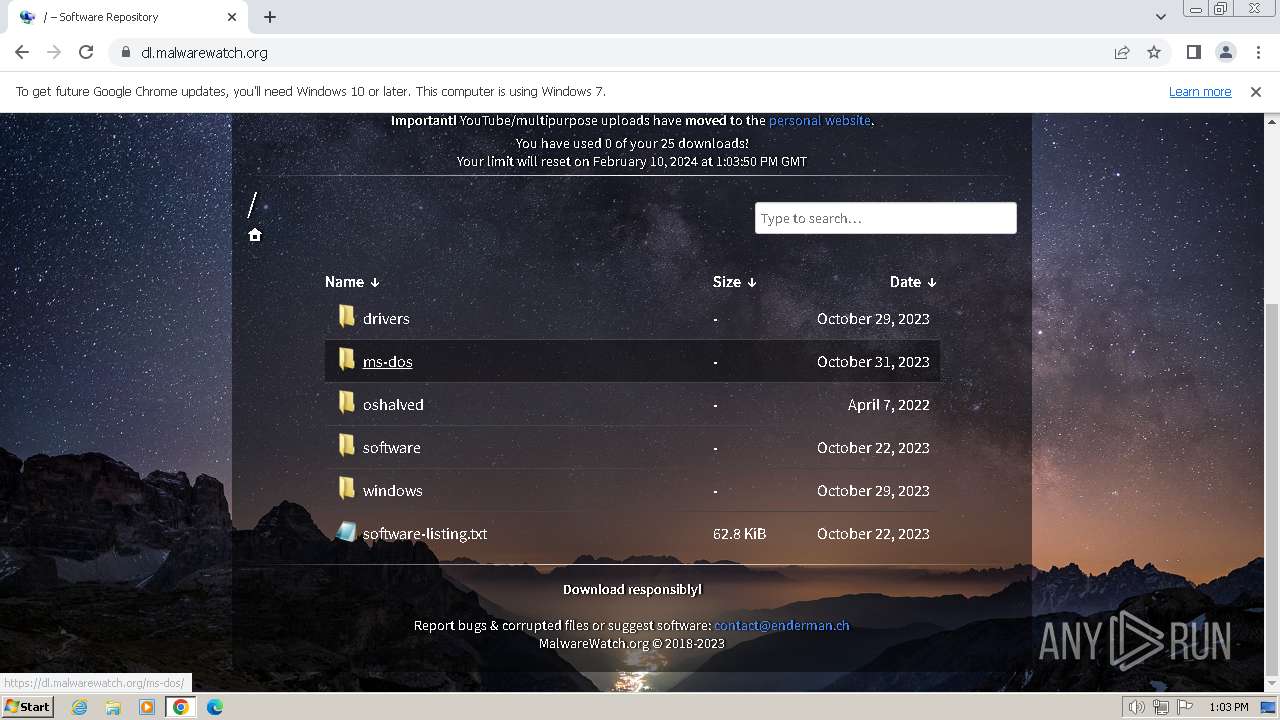Open Chrome three-dot menu
The width and height of the screenshot is (1280, 720).
(x=1258, y=52)
